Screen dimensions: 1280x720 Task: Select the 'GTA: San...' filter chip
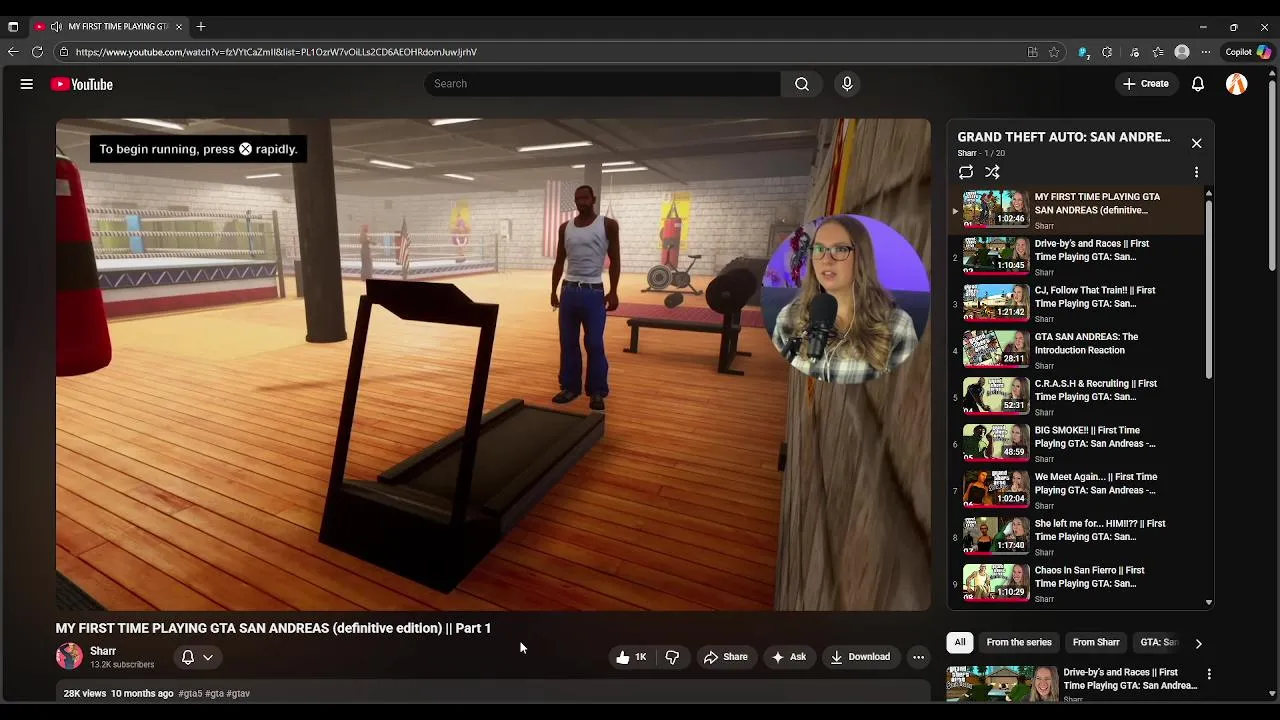pyautogui.click(x=1159, y=642)
